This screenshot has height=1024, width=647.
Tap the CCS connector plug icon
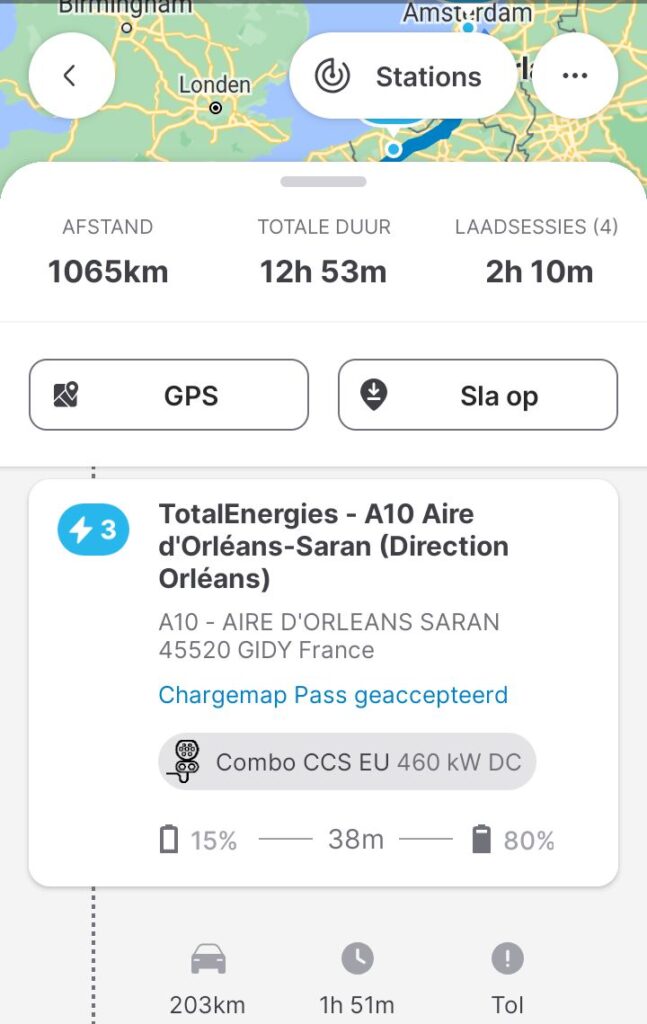click(186, 761)
